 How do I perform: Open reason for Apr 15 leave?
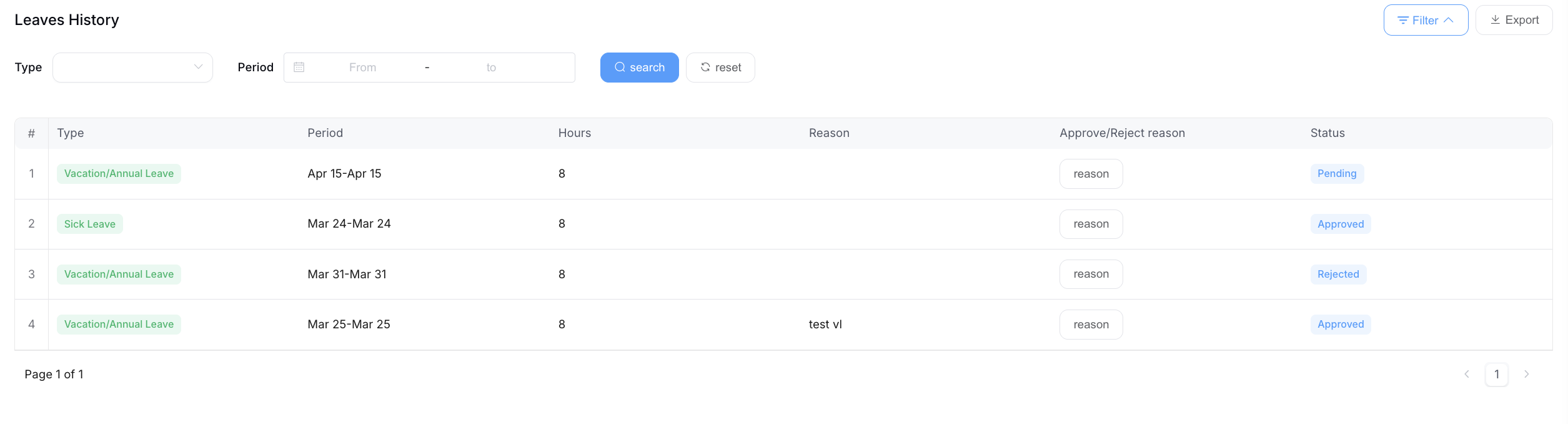[1091, 174]
